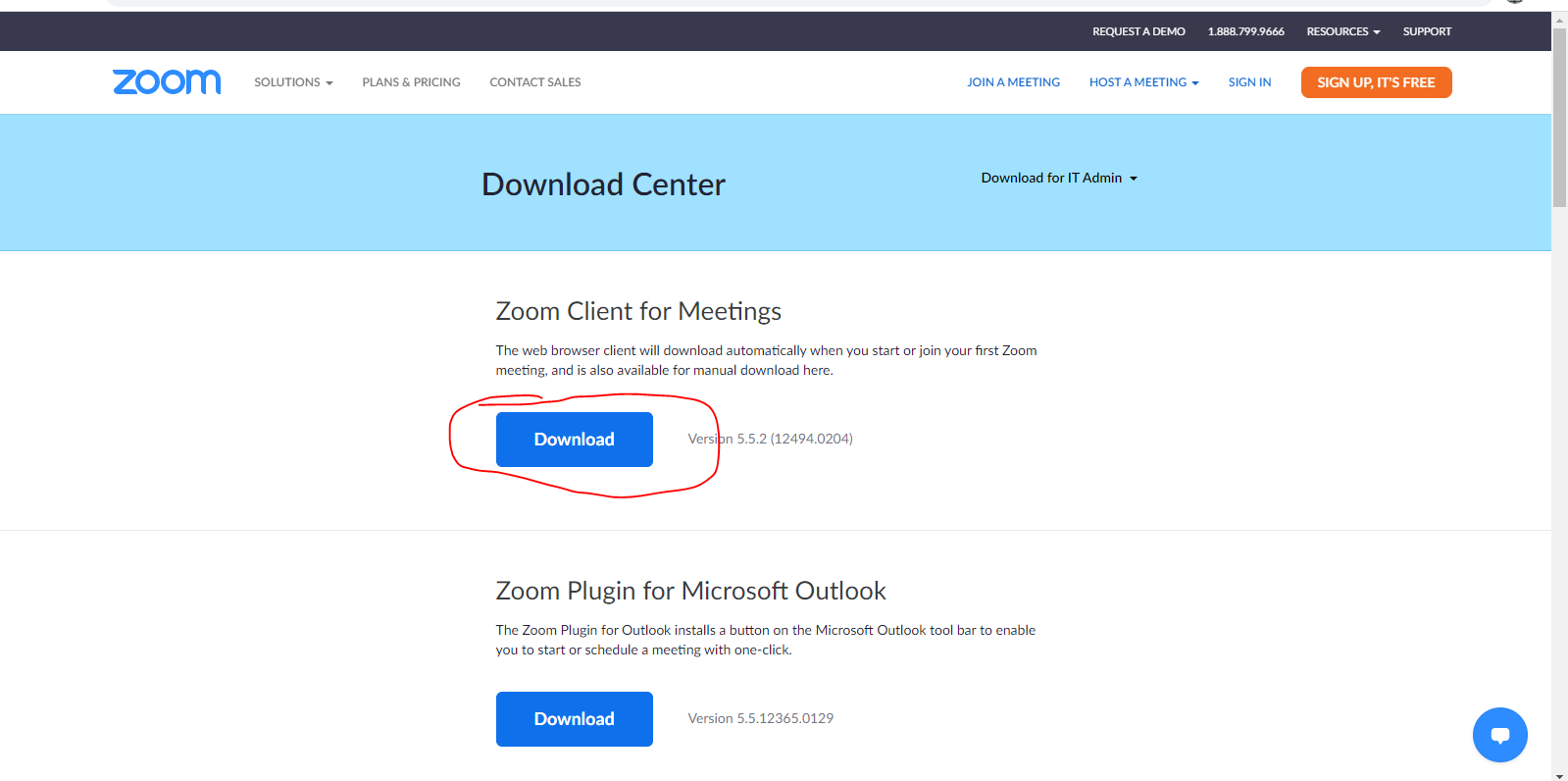
Task: Click the Download Center heading
Action: [603, 184]
